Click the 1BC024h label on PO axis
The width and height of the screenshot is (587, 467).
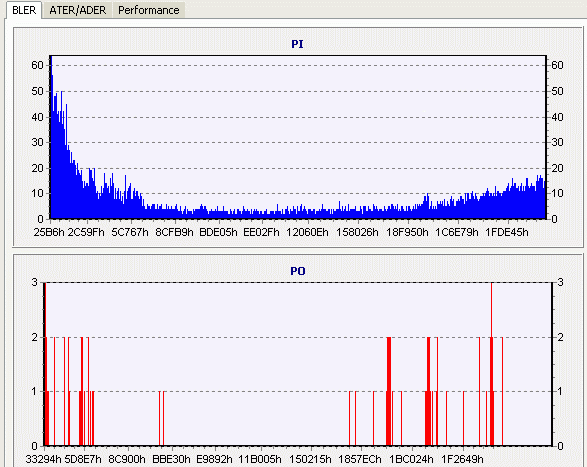click(411, 459)
